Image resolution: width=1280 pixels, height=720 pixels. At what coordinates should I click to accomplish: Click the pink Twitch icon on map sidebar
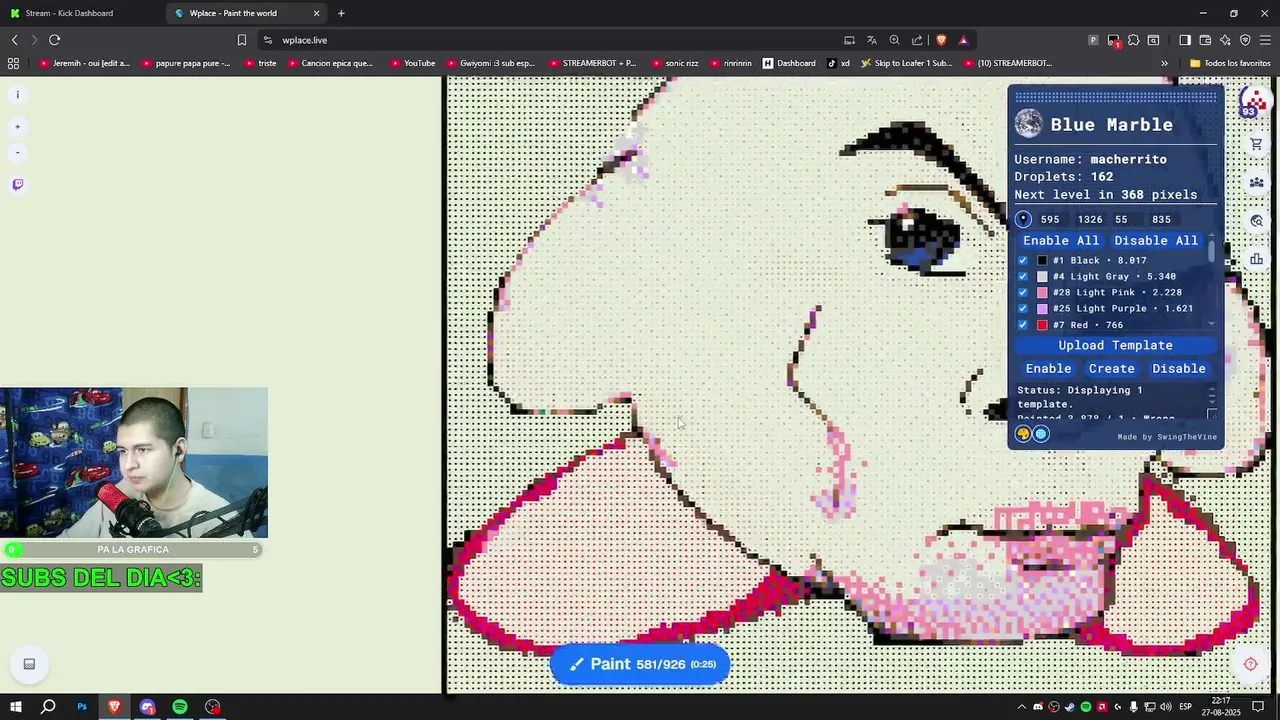coord(18,185)
